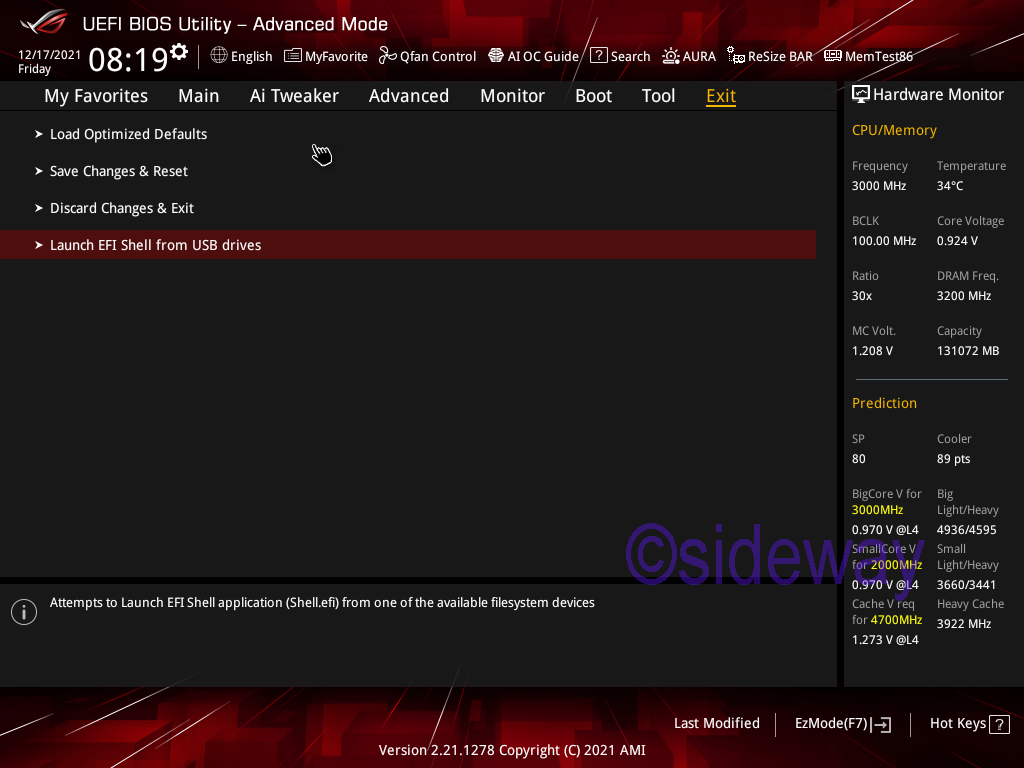1024x768 pixels.
Task: Click the 3922 MHz Heavy Cache value
Action: 964,624
